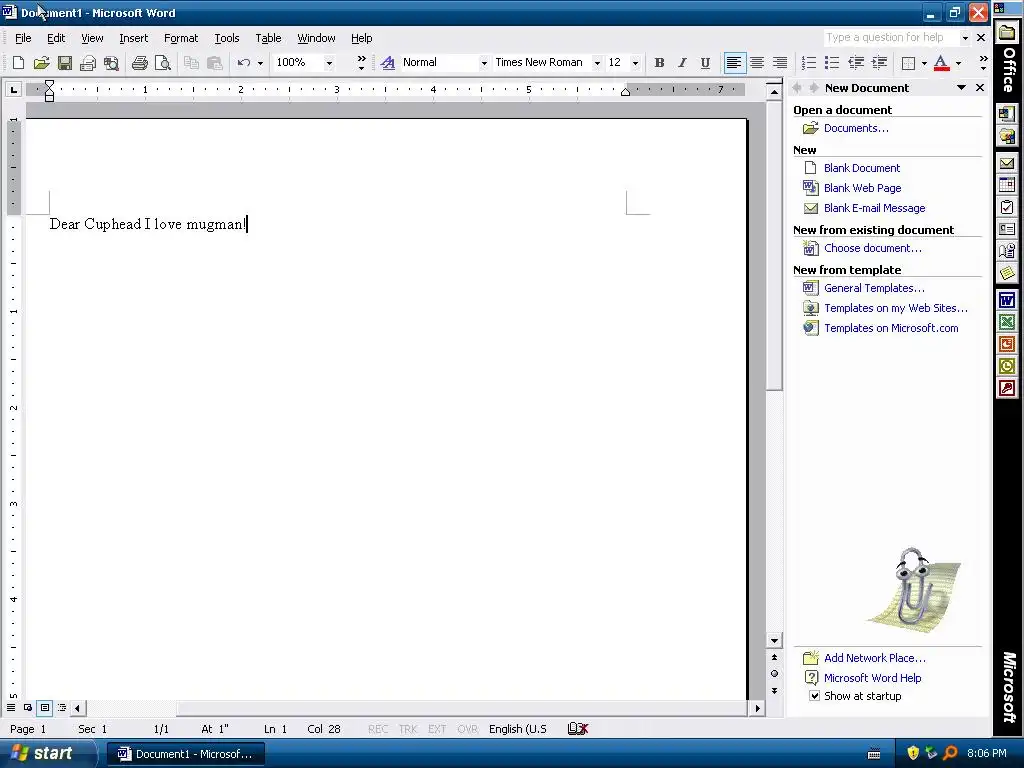
Task: Click the Excel icon on the Office shortcut bar
Action: [x=1006, y=322]
